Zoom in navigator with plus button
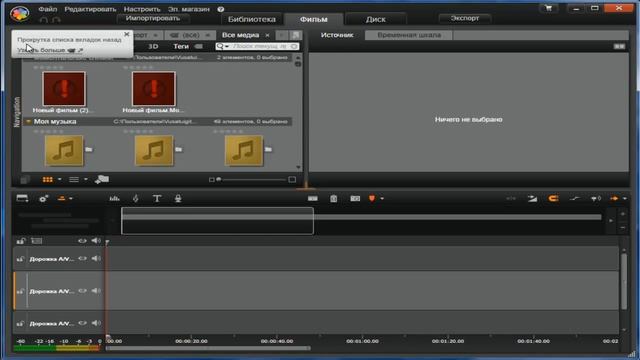Screen dimensions: 640x360 pos(623,214)
